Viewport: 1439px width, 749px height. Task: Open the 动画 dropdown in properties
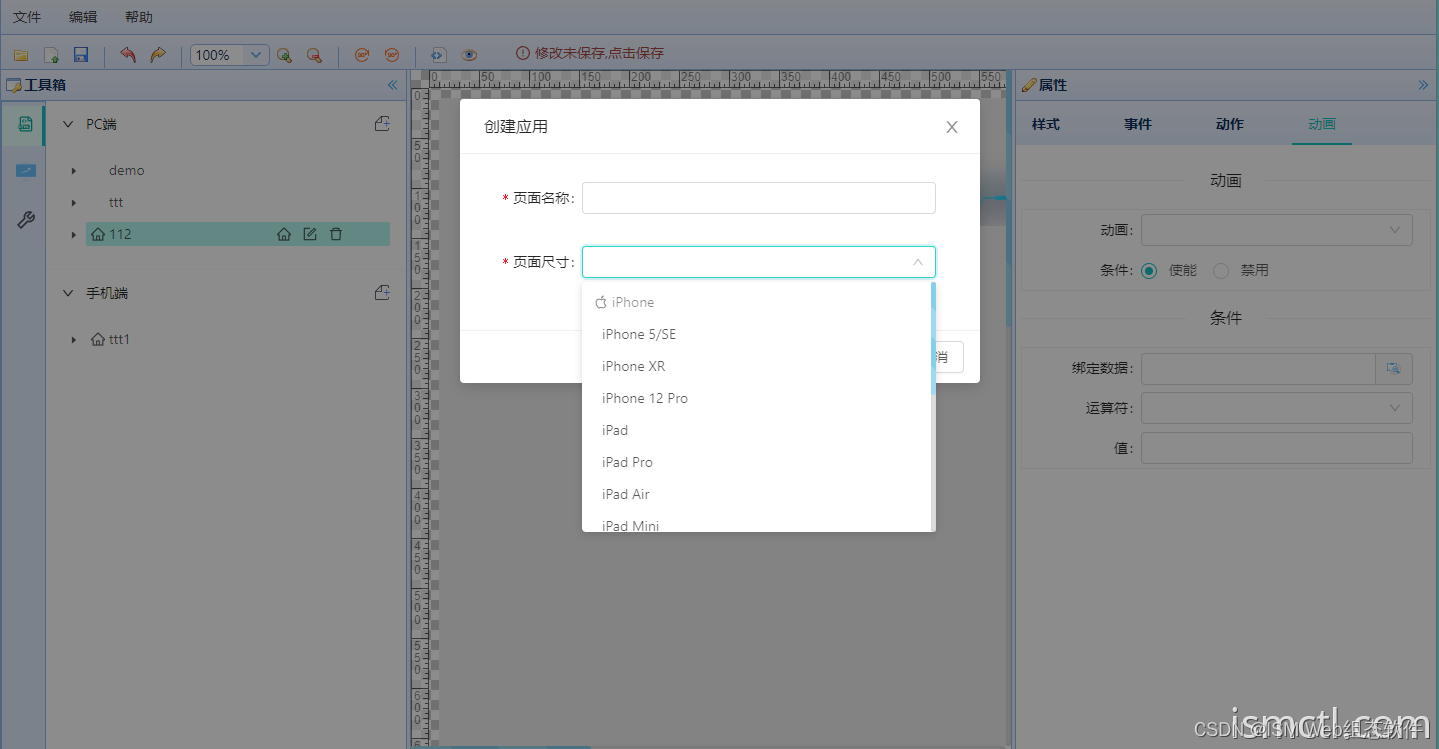point(1277,230)
